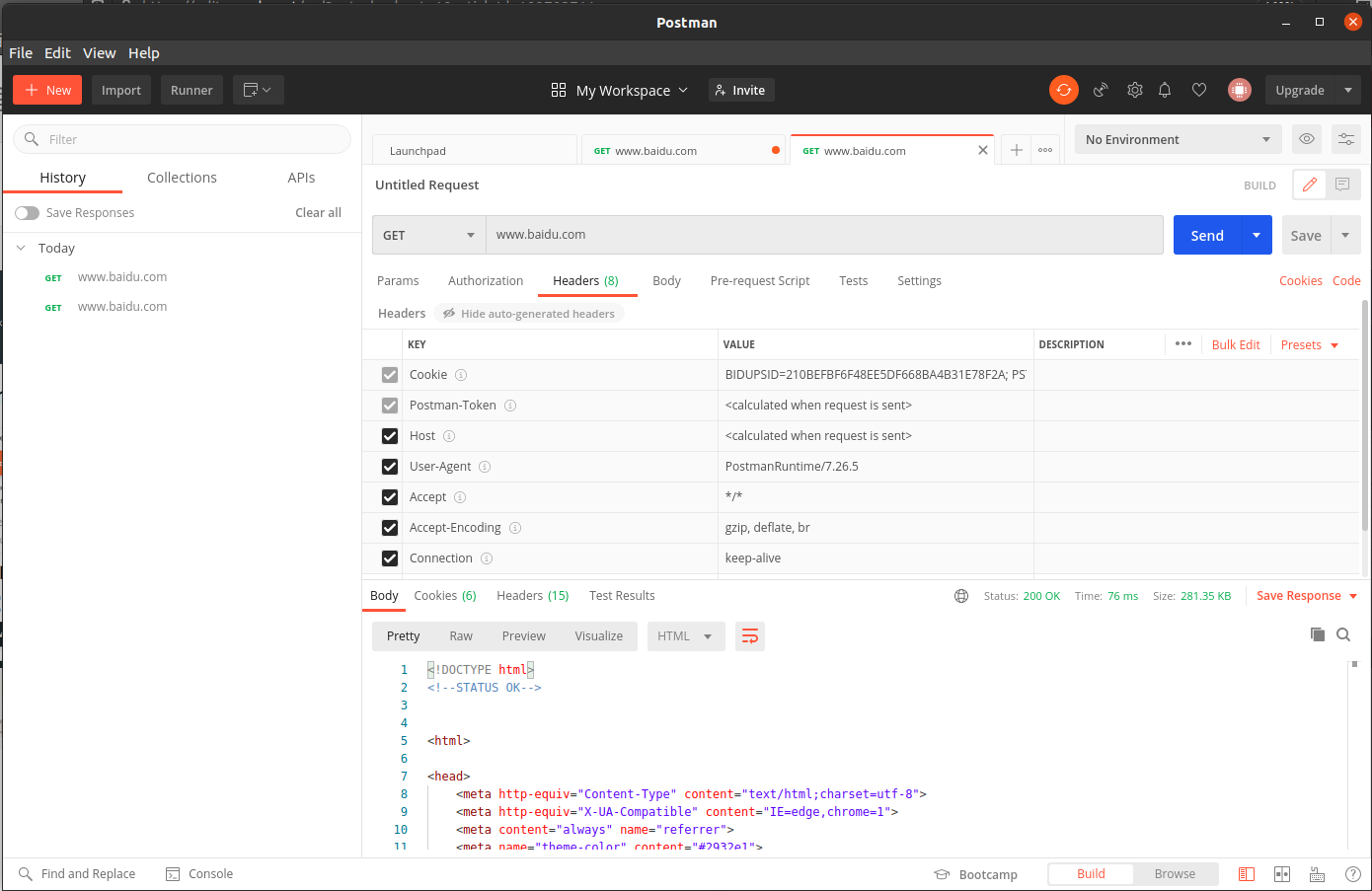Switch to the response Cookies tab
Image resolution: width=1372 pixels, height=891 pixels.
tap(445, 596)
